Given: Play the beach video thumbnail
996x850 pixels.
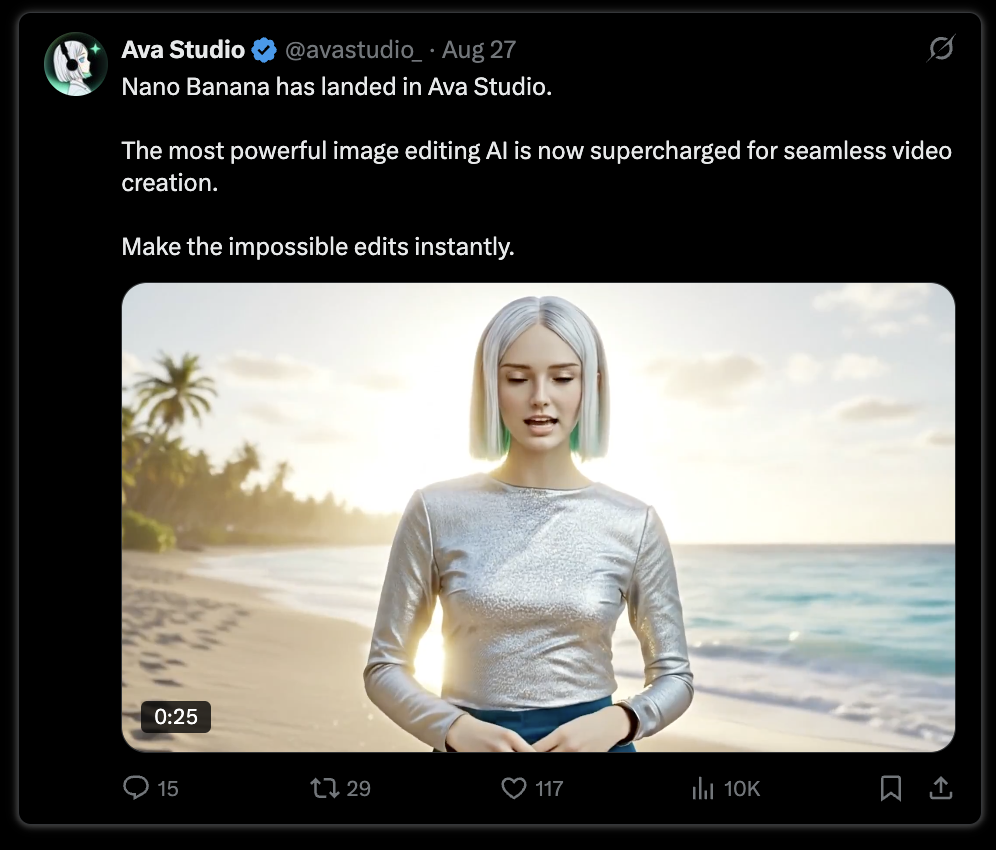Looking at the screenshot, I should 538,517.
